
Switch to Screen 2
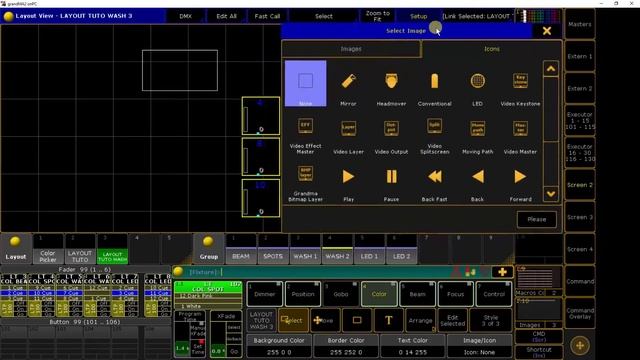580,185
